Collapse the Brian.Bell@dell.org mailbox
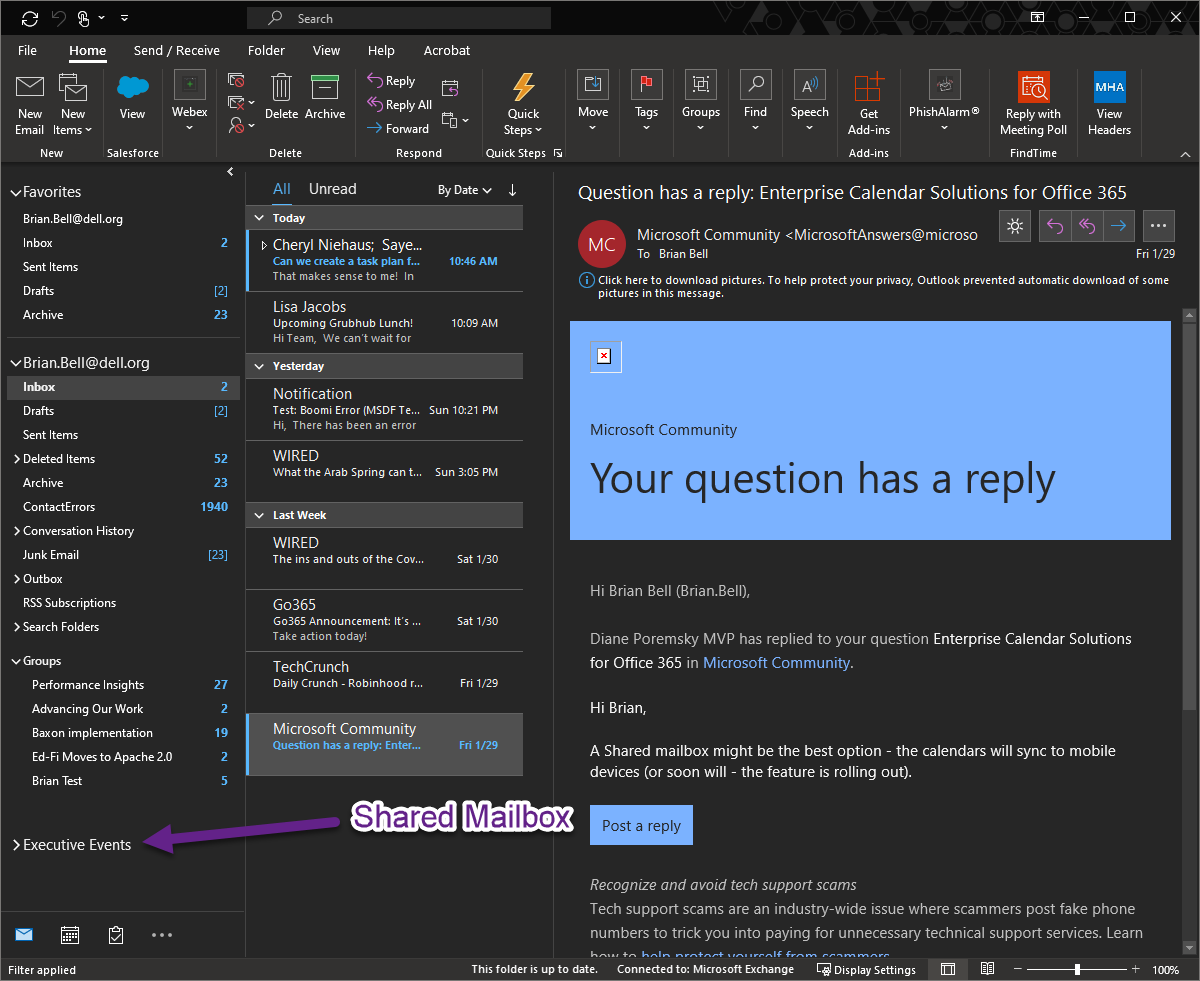The height and width of the screenshot is (981, 1200). pos(15,363)
